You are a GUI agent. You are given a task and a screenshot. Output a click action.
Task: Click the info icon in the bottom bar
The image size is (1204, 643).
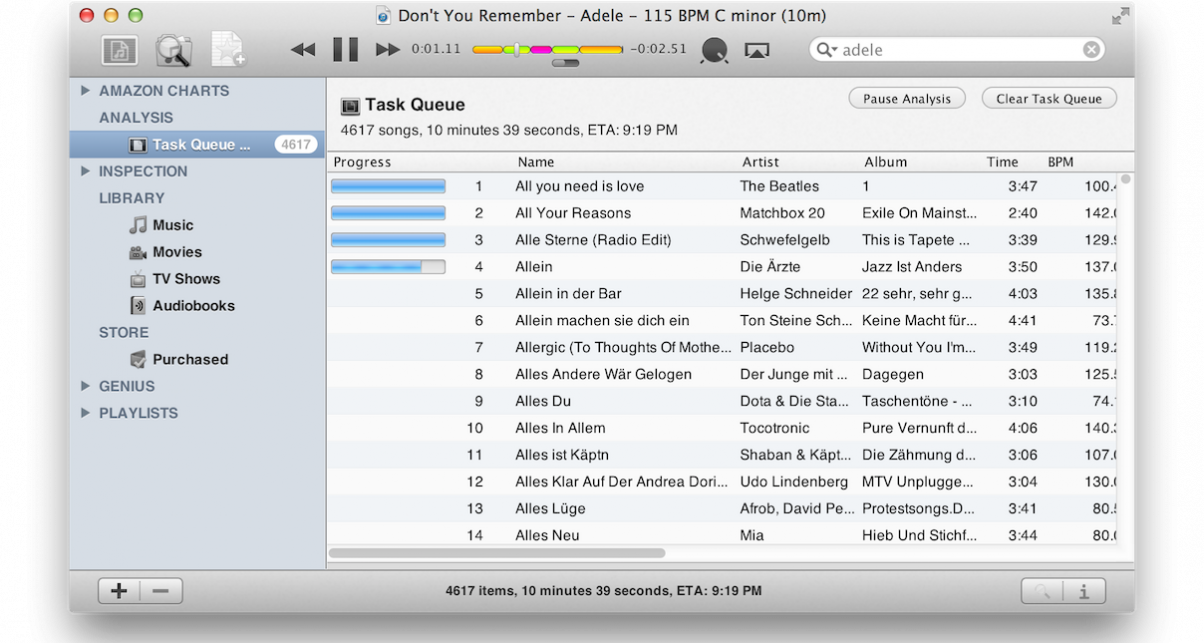1087,591
